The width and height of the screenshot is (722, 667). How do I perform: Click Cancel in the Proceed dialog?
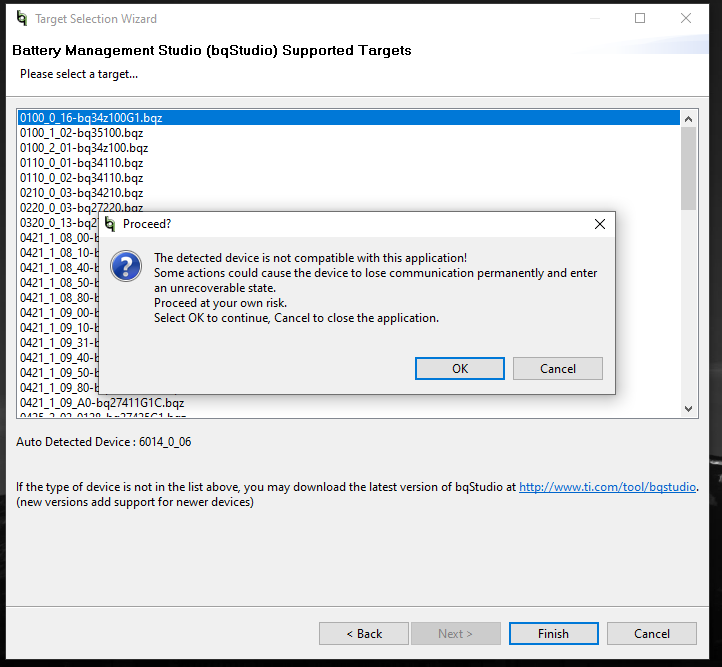558,369
